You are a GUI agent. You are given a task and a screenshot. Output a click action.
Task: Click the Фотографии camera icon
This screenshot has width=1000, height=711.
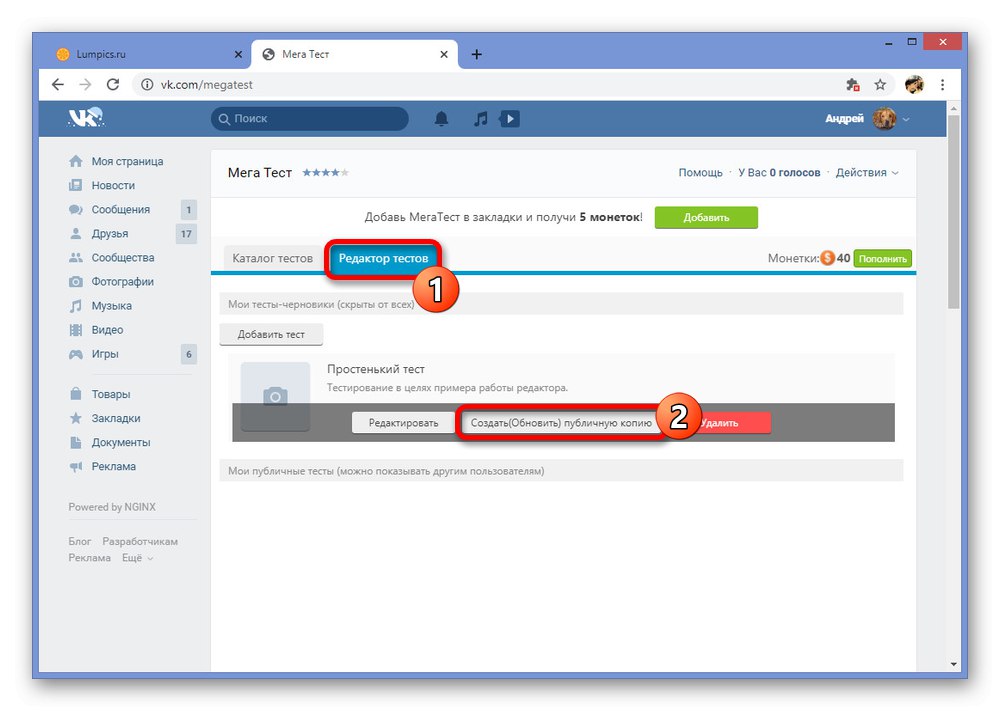[76, 282]
